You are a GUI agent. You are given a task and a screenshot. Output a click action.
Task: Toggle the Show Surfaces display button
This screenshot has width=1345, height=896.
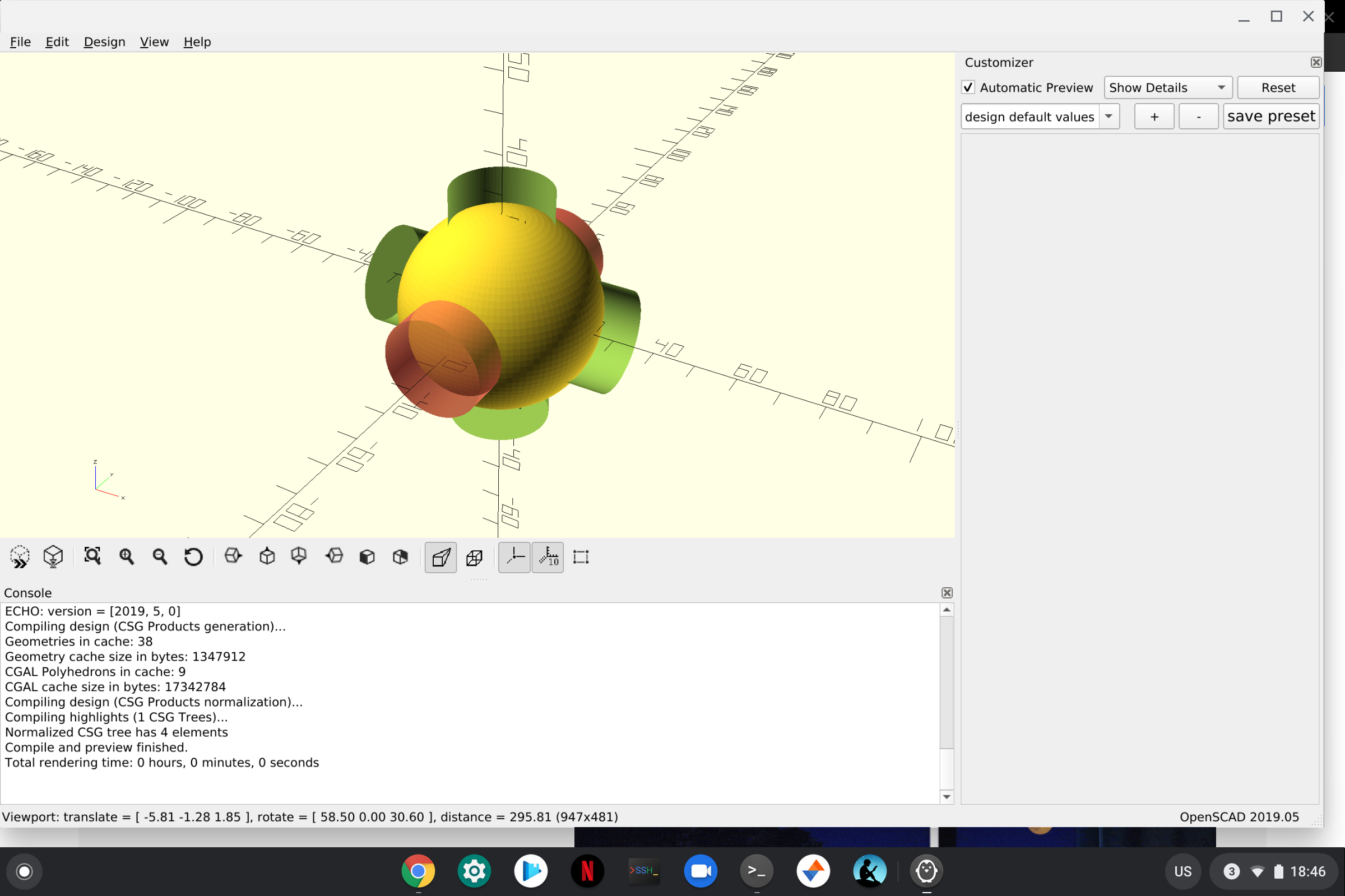click(440, 557)
